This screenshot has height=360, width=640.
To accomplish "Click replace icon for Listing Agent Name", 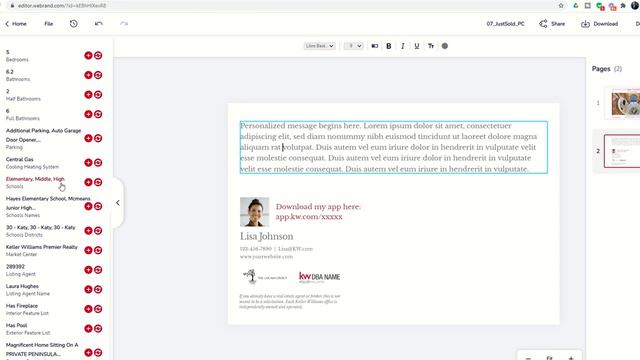I will [98, 289].
